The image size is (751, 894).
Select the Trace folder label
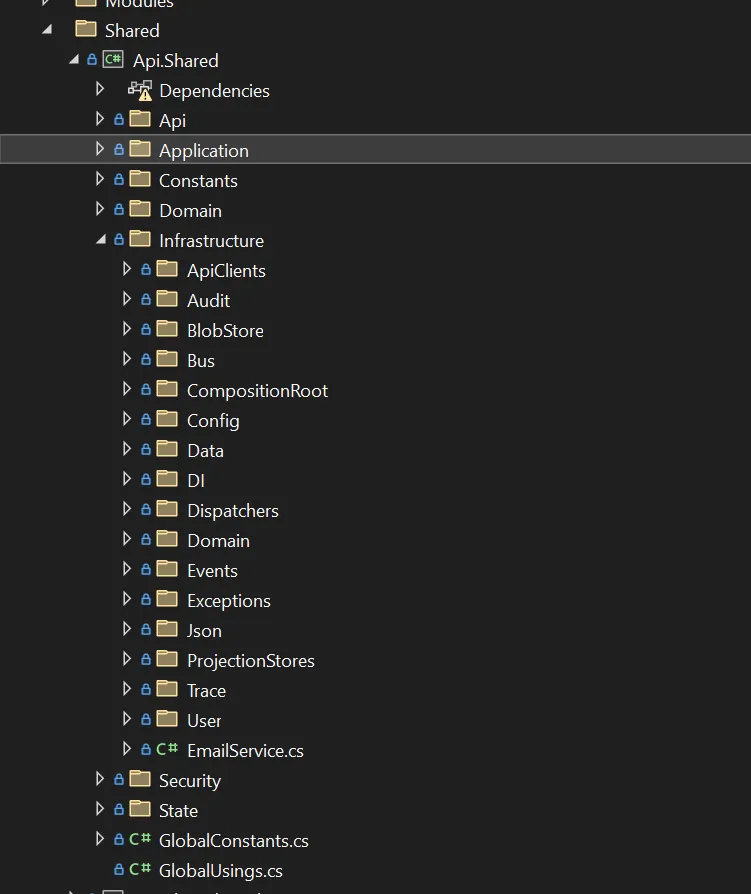206,691
